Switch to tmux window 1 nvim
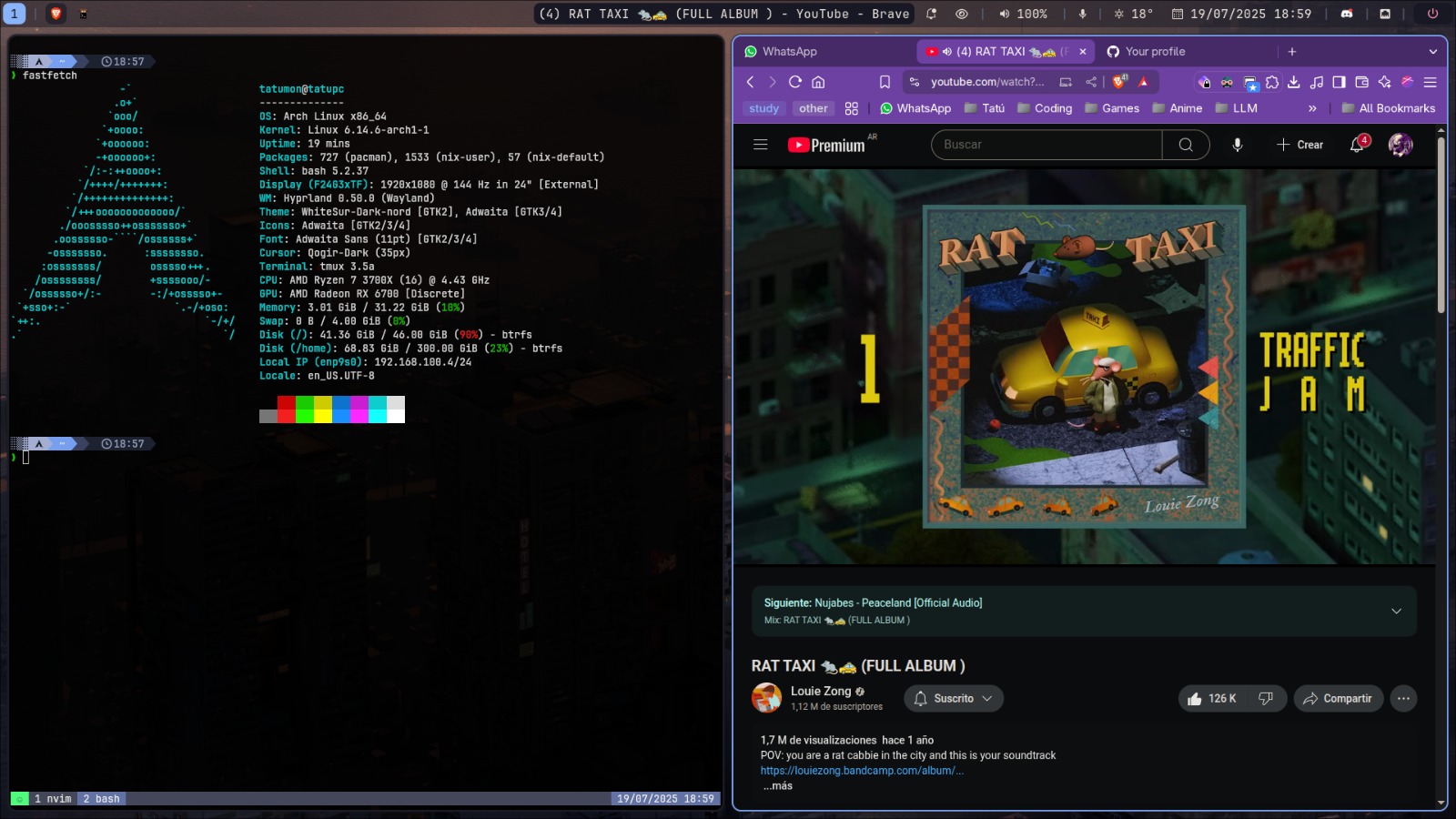Viewport: 1456px width, 819px height. [x=53, y=799]
